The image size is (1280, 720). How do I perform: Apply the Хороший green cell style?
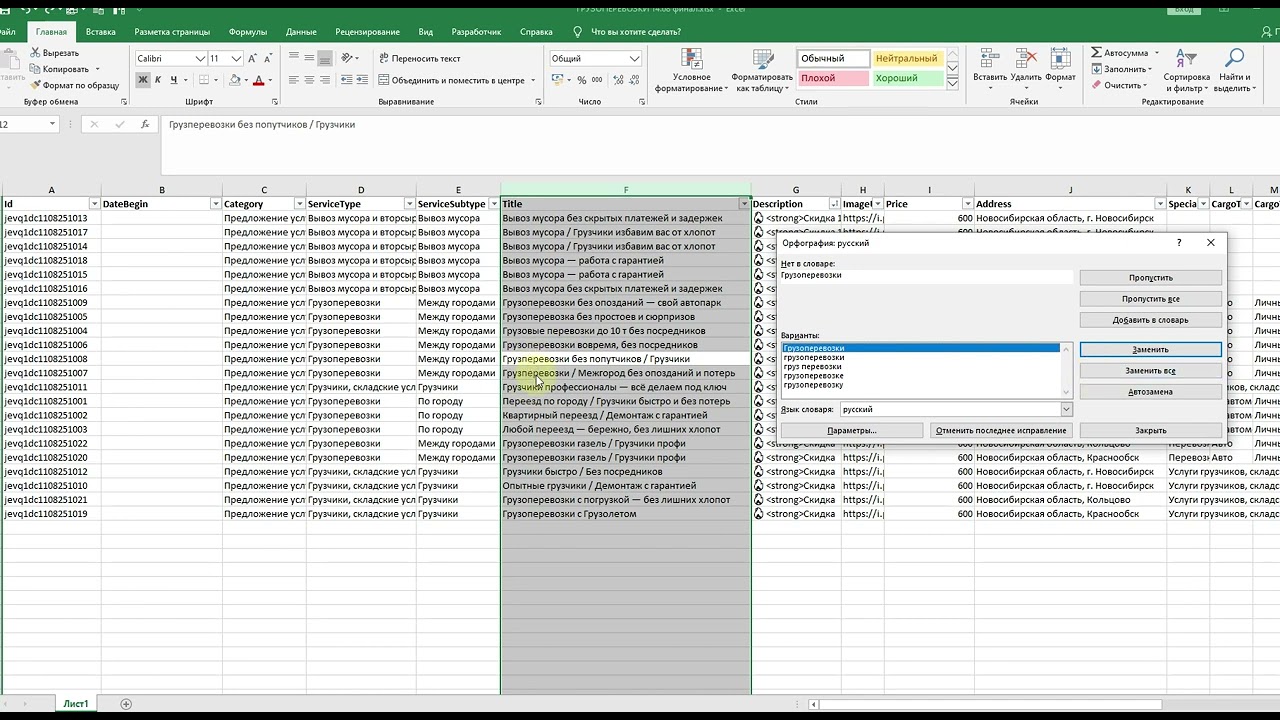click(x=908, y=78)
